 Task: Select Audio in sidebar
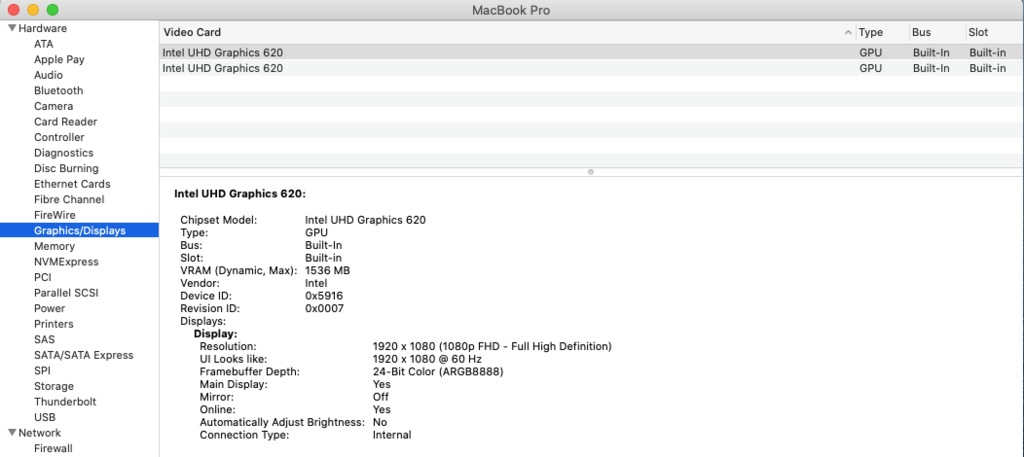48,75
